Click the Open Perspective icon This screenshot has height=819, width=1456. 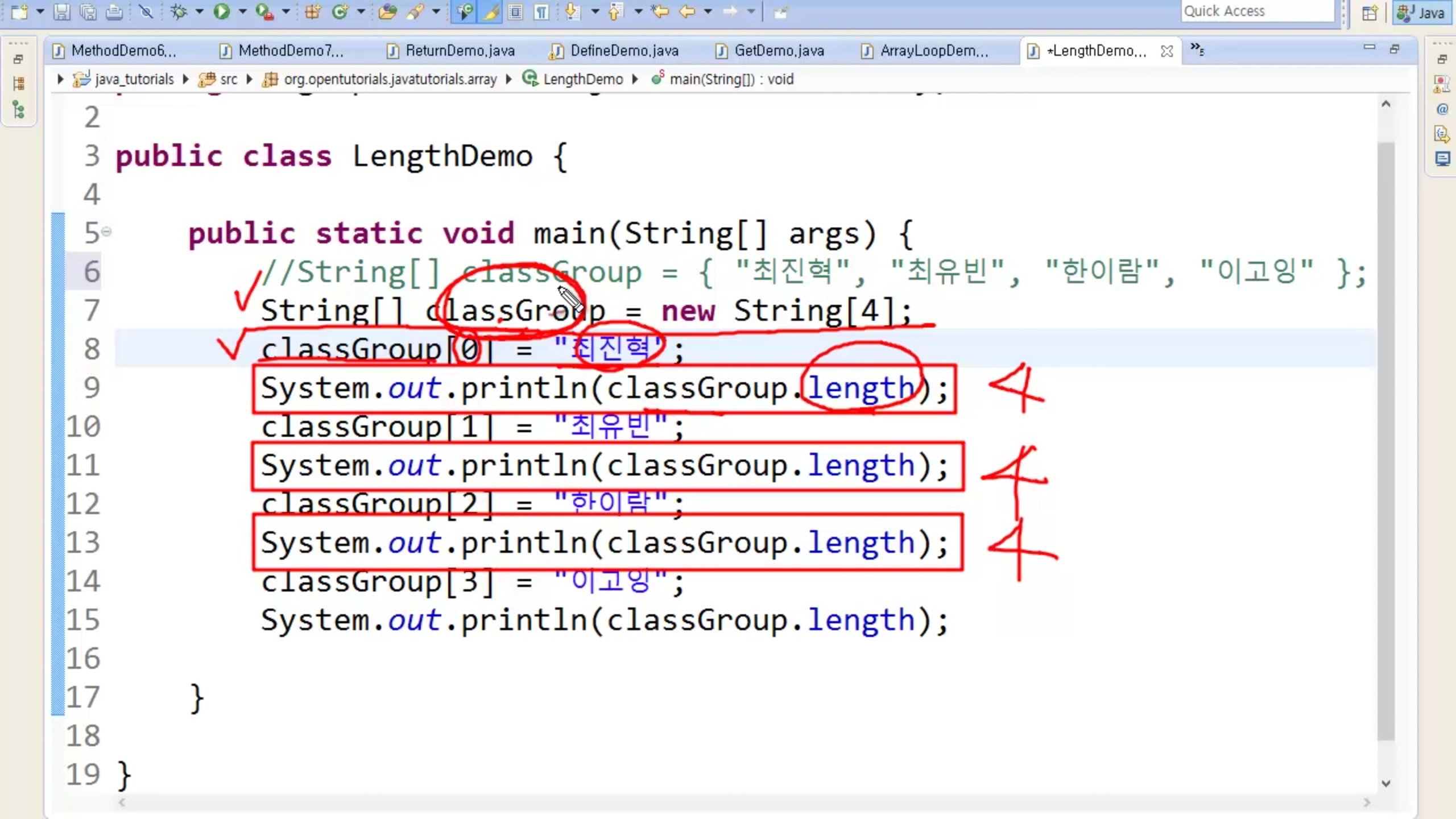pos(1370,13)
